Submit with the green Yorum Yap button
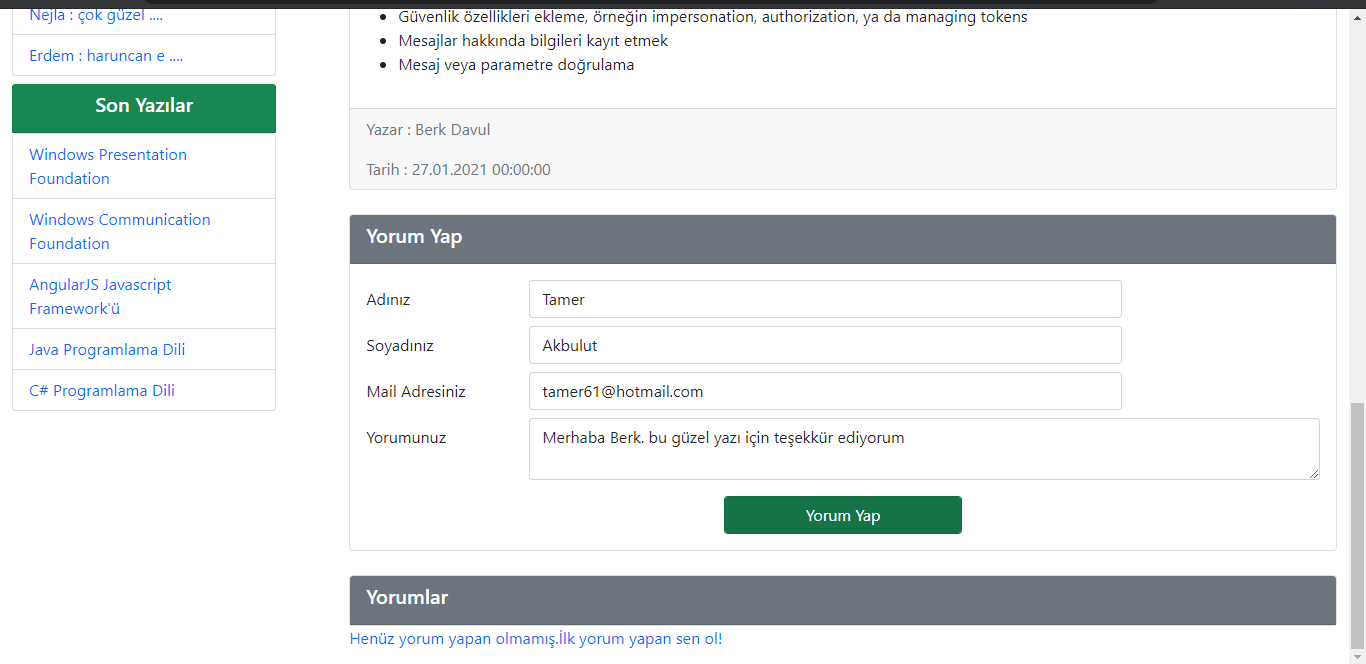1366x664 pixels. coord(843,515)
